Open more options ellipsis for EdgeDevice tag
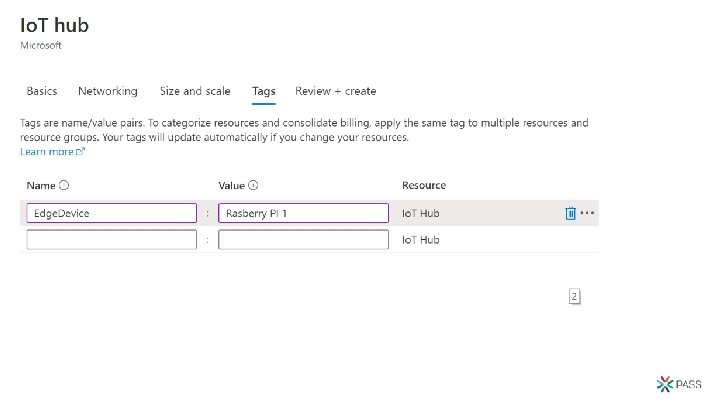The width and height of the screenshot is (720, 405). click(x=588, y=213)
